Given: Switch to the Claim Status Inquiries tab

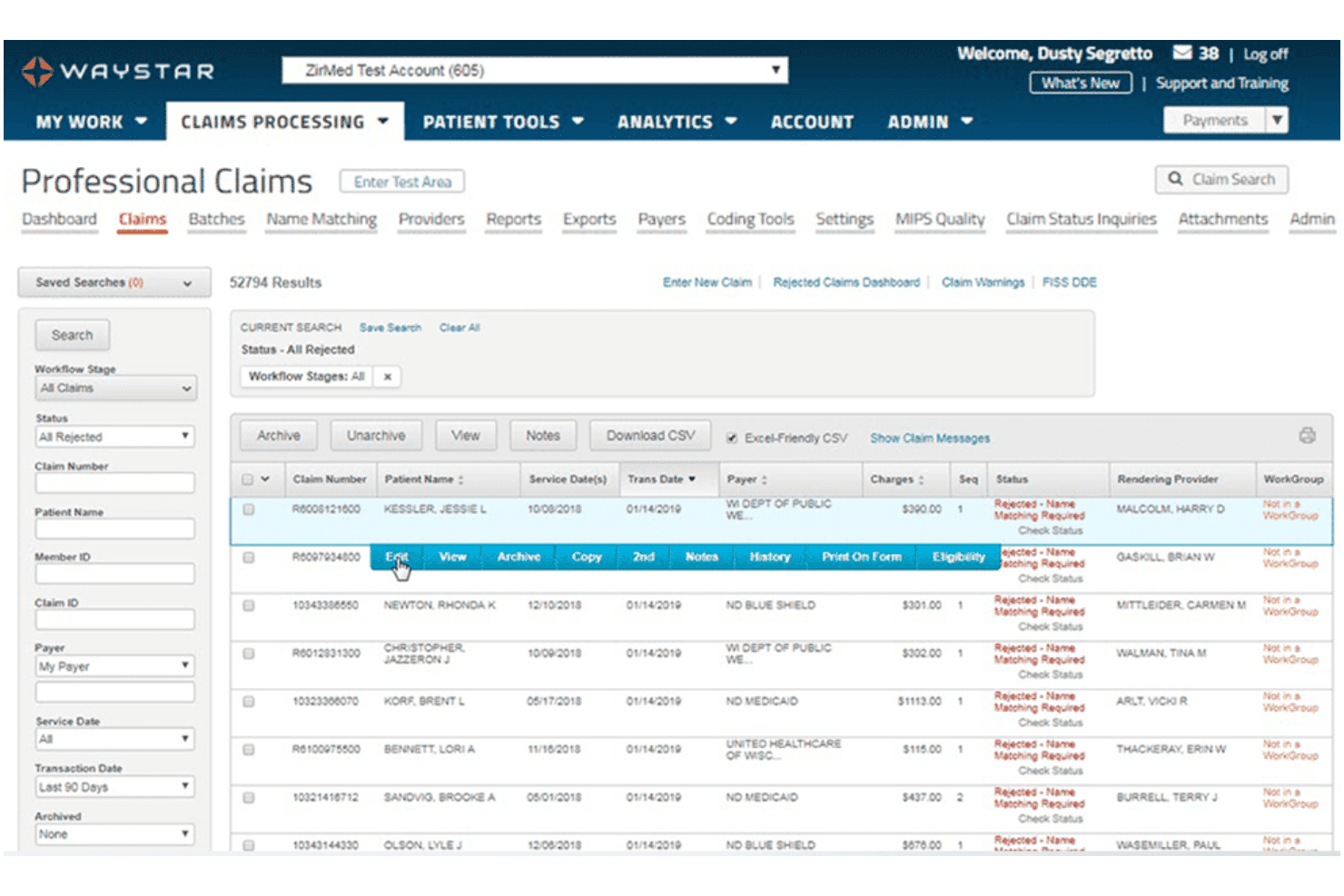Looking at the screenshot, I should point(1081,220).
